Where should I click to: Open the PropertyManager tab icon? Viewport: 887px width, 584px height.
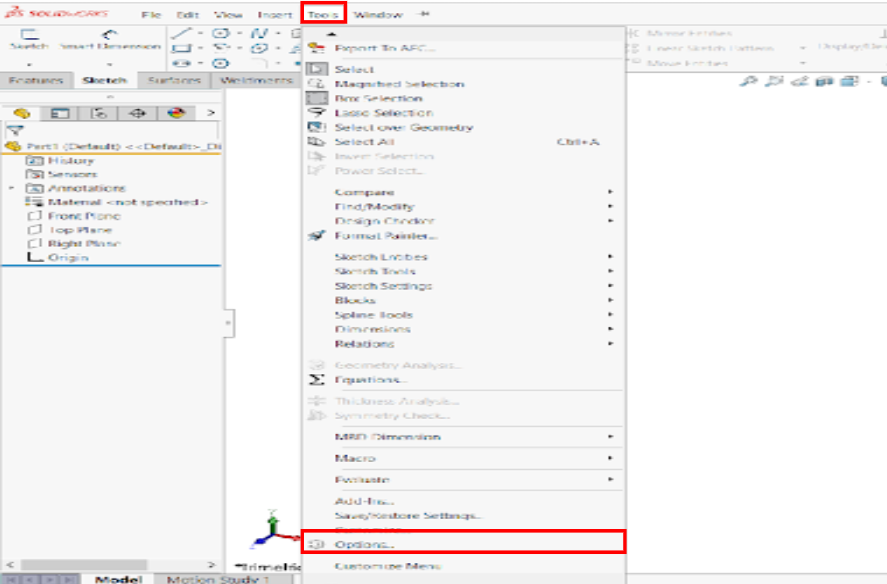pyautogui.click(x=60, y=113)
